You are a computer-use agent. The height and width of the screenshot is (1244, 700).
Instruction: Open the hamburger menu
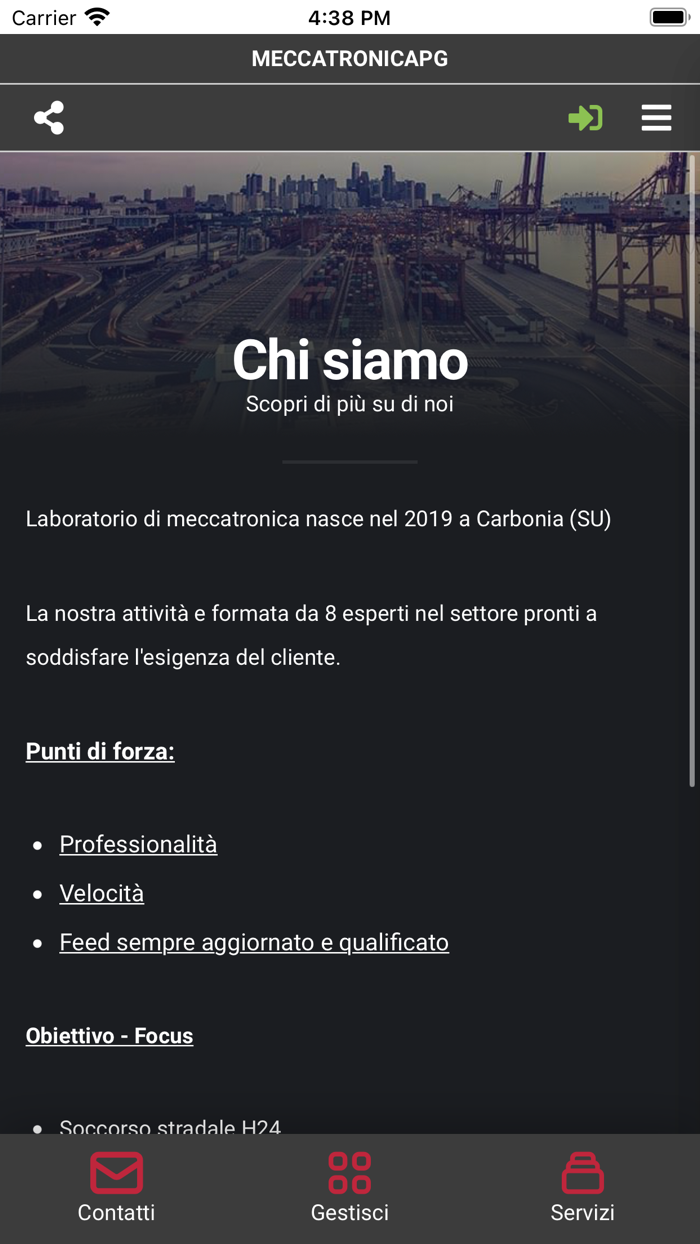pos(656,118)
